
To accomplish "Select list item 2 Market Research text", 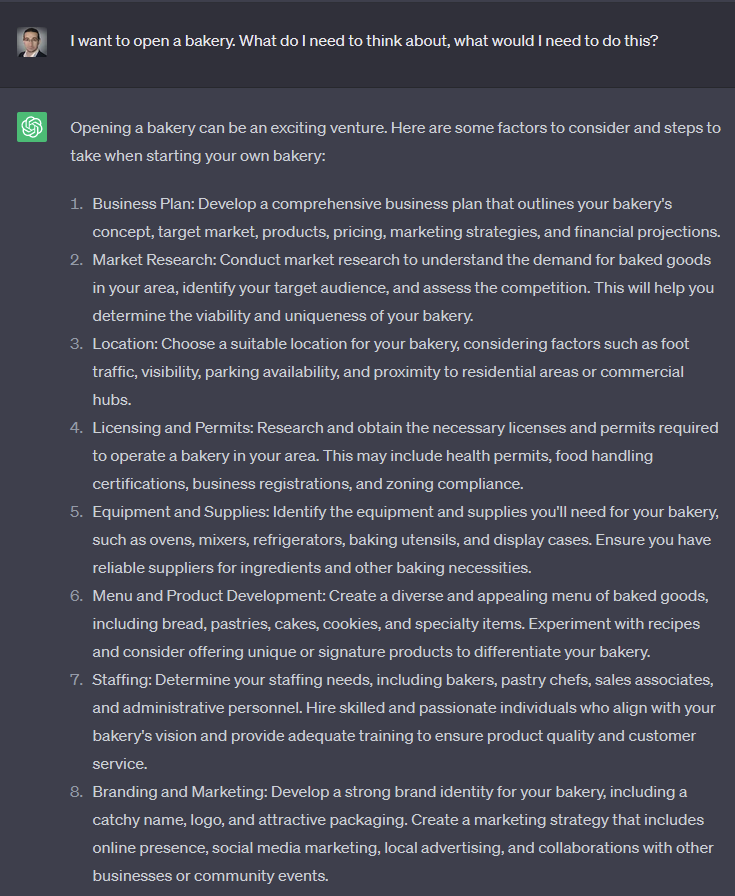I will 404,287.
